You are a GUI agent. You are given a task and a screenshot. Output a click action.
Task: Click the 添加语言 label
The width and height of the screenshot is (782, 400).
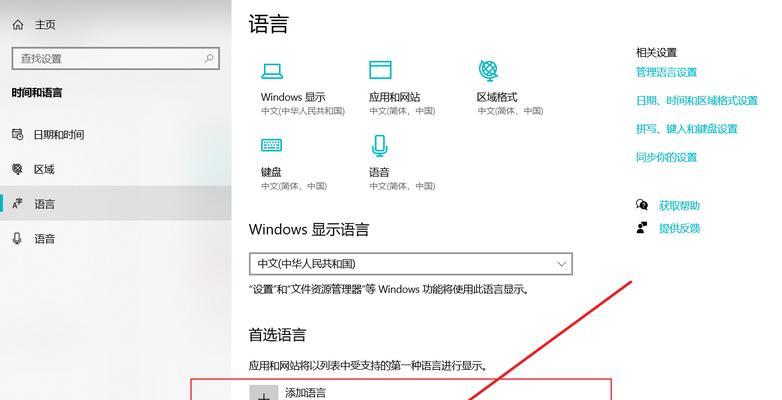tap(305, 393)
